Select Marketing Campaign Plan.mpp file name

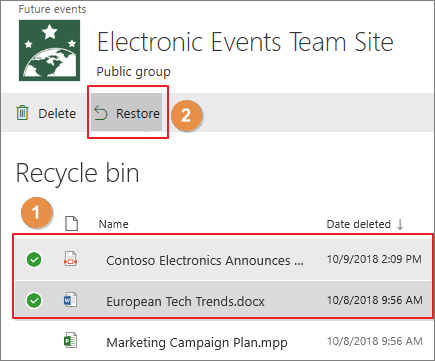[x=197, y=343]
